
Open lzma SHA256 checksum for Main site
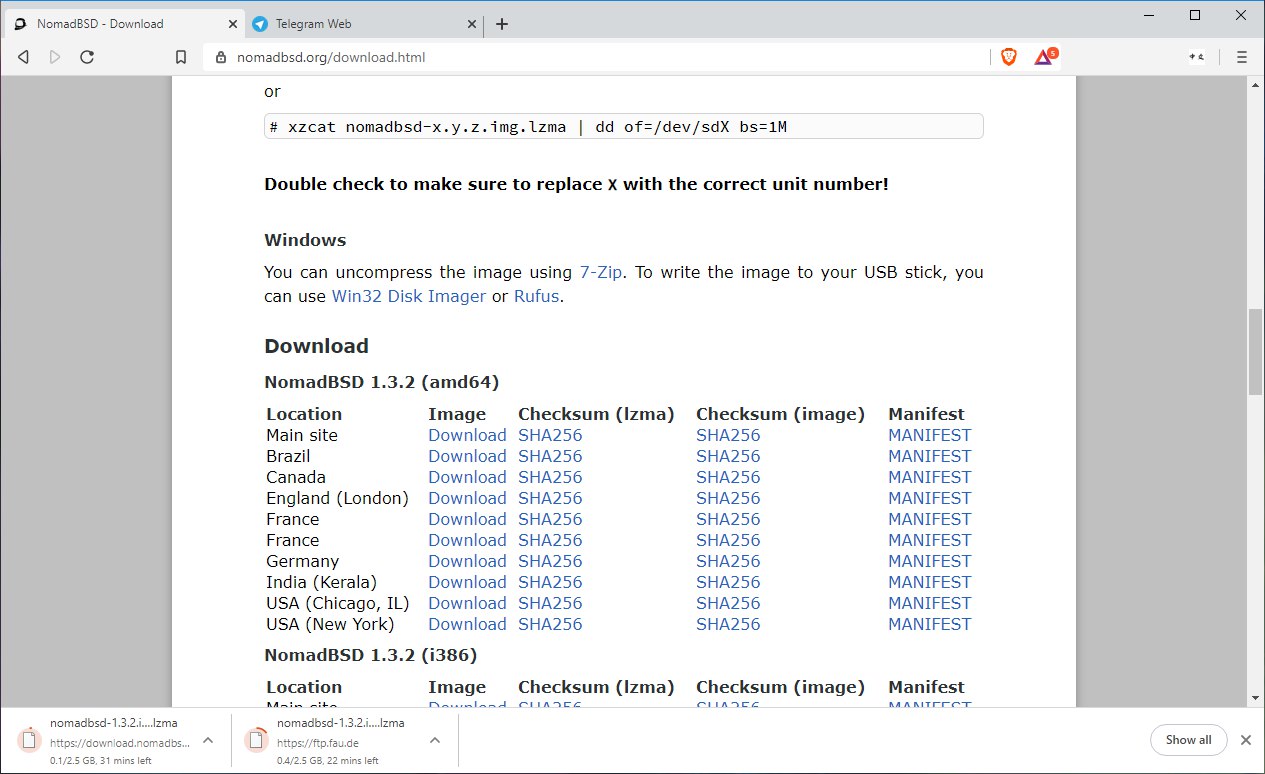click(x=550, y=435)
